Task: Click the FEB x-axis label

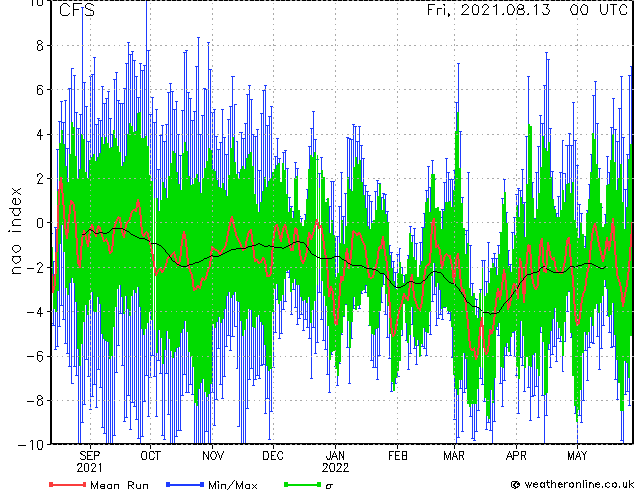Action: tap(397, 456)
